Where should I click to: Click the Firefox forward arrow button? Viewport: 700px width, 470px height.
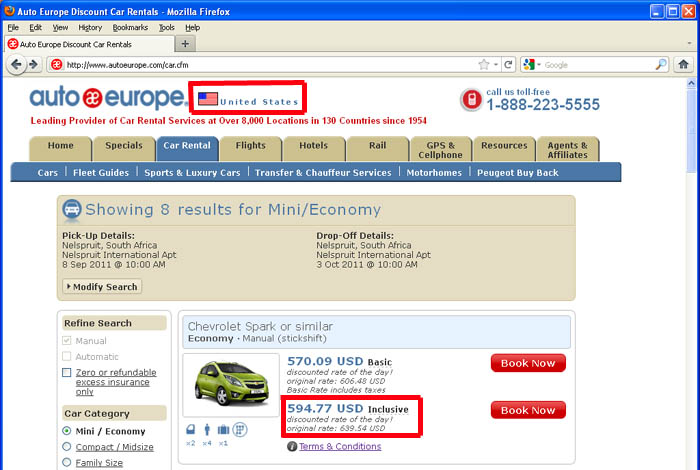point(34,65)
